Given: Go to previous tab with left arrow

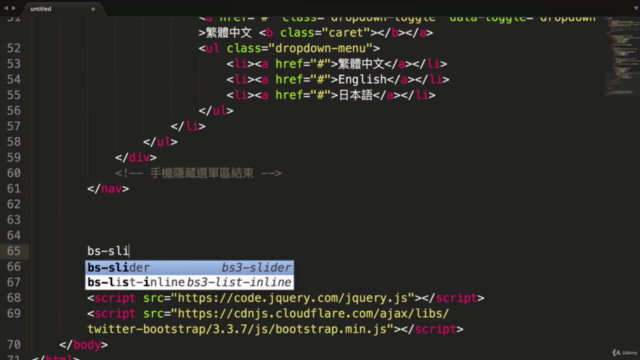Looking at the screenshot, I should (x=6, y=8).
